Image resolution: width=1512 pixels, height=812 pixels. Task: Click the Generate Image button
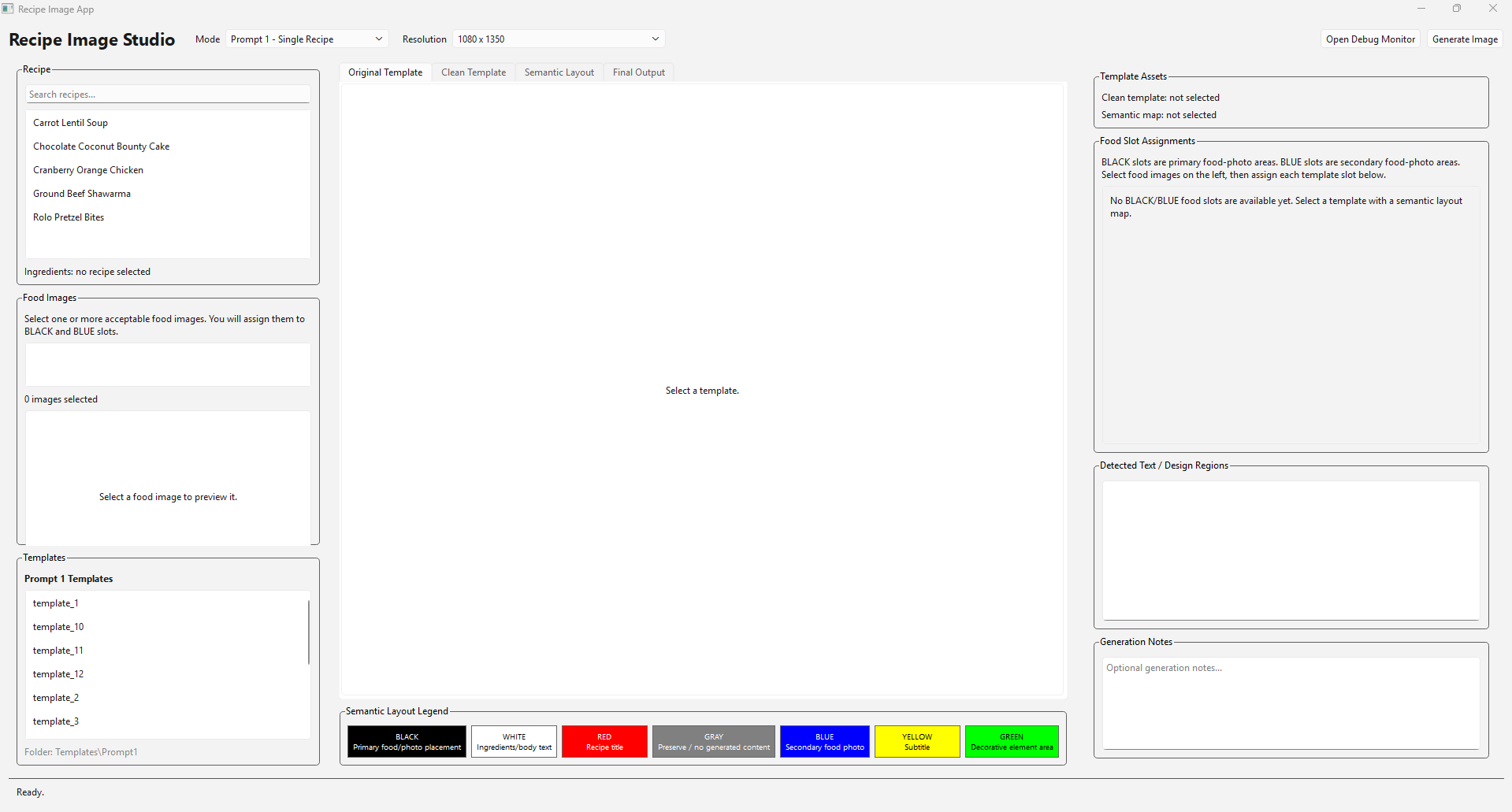[1465, 39]
